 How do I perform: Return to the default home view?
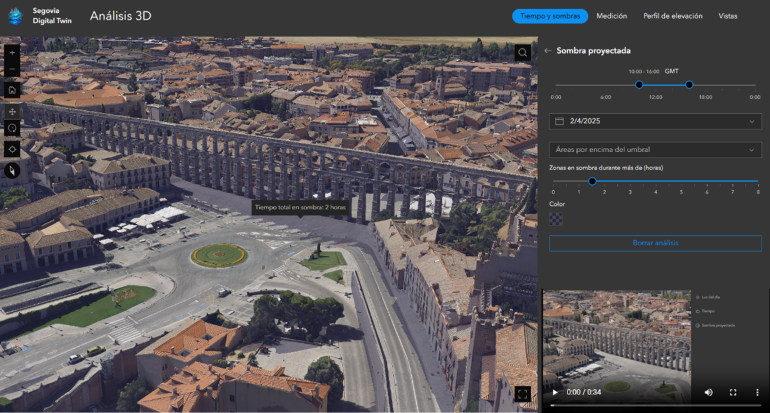tap(12, 90)
